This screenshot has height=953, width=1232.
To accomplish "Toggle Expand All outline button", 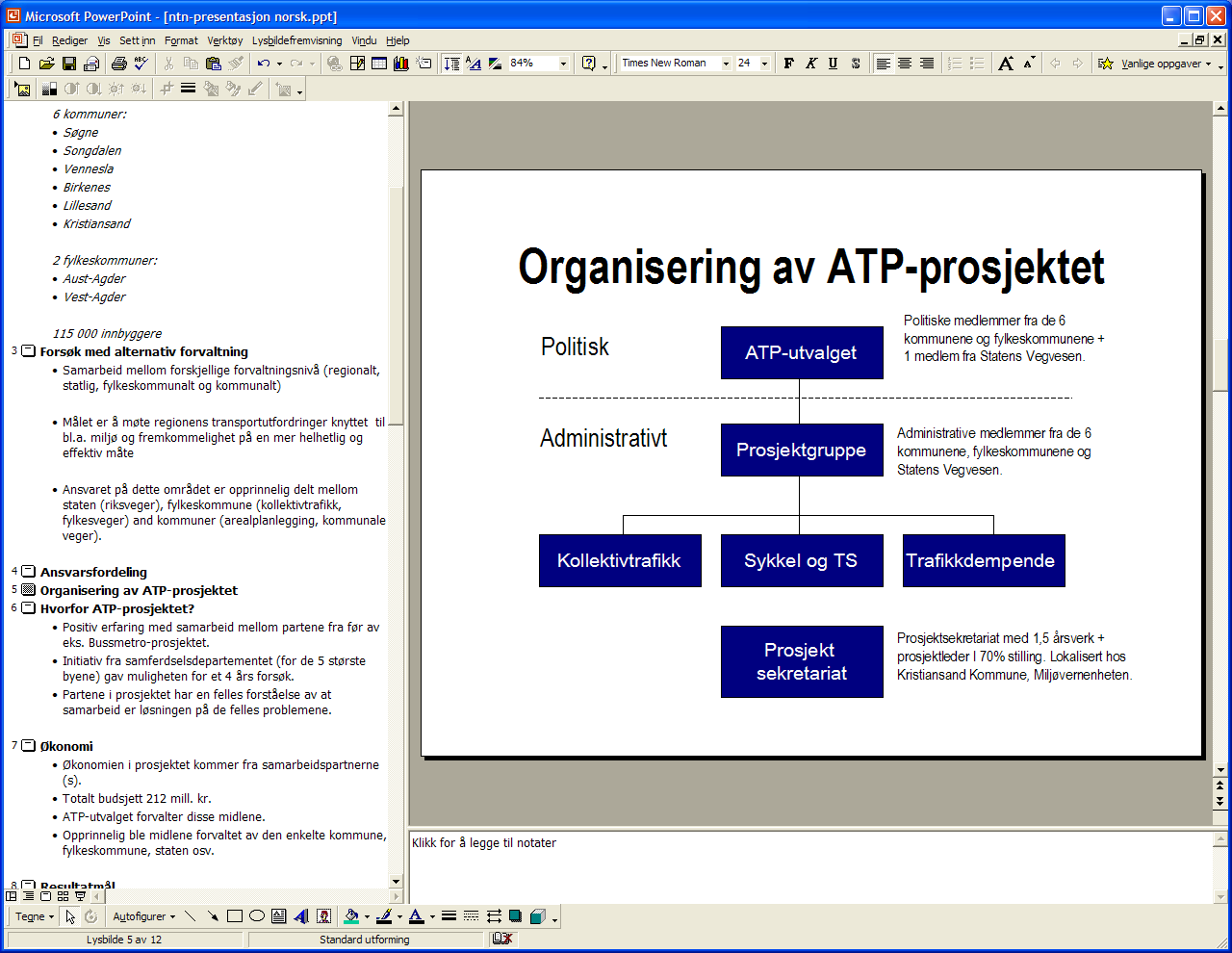I will click(x=451, y=64).
